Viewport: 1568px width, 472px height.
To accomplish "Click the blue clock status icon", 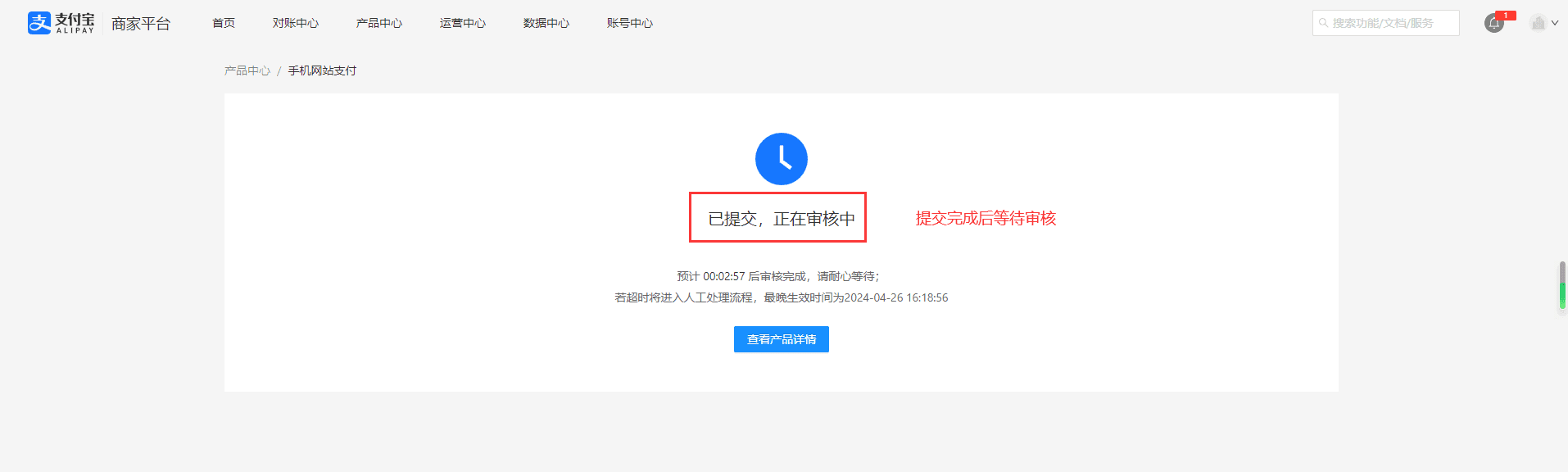I will (x=781, y=159).
